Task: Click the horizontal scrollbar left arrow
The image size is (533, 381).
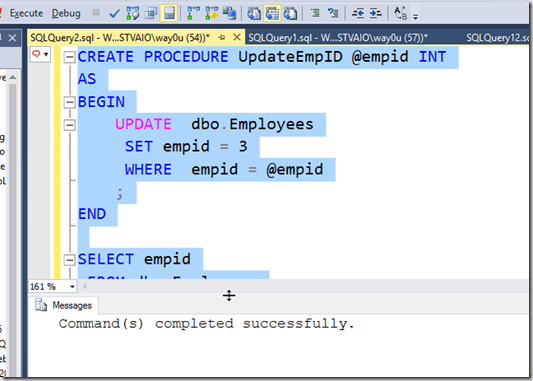Action: point(85,287)
